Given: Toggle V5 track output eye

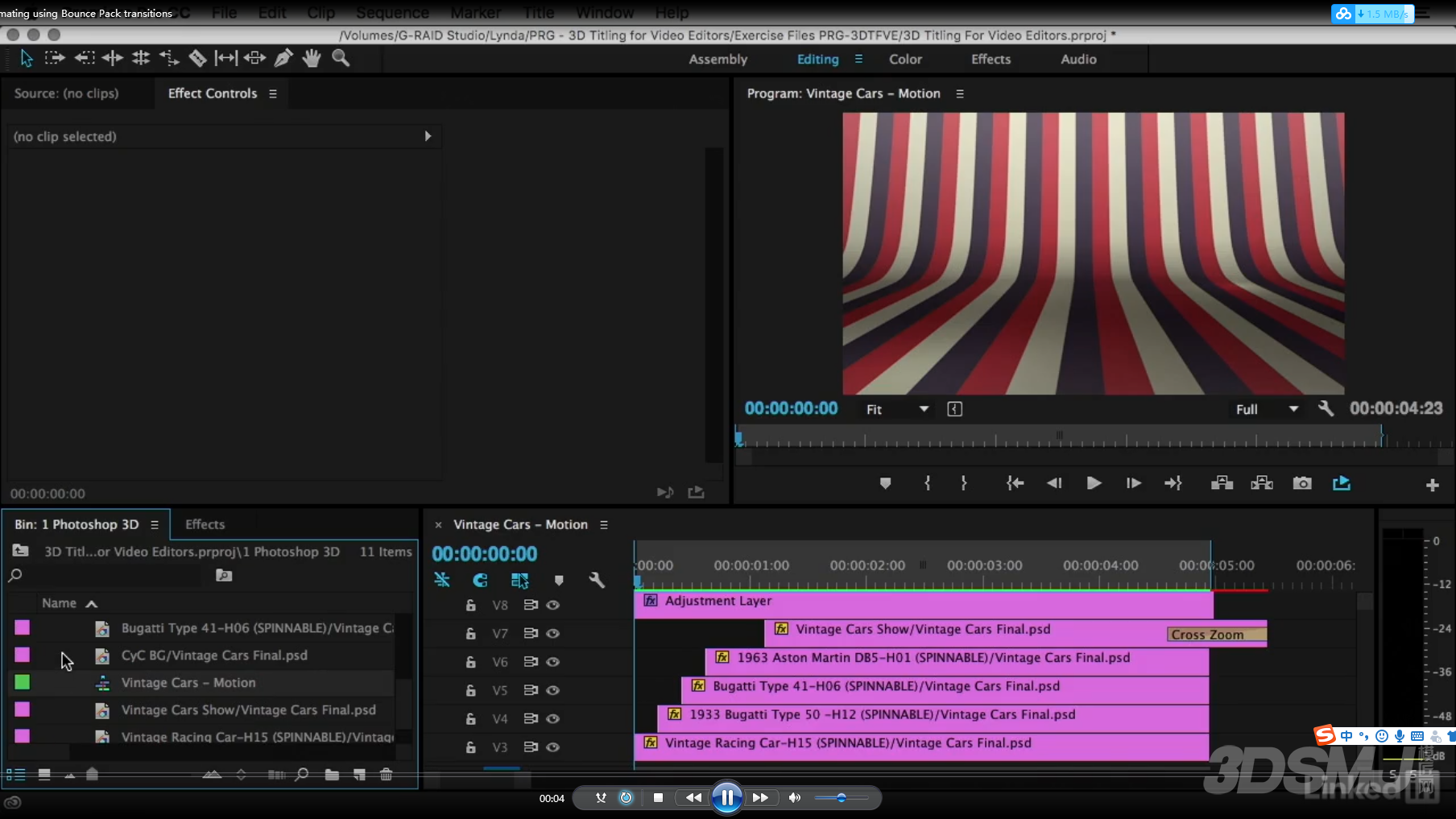Looking at the screenshot, I should pos(552,690).
